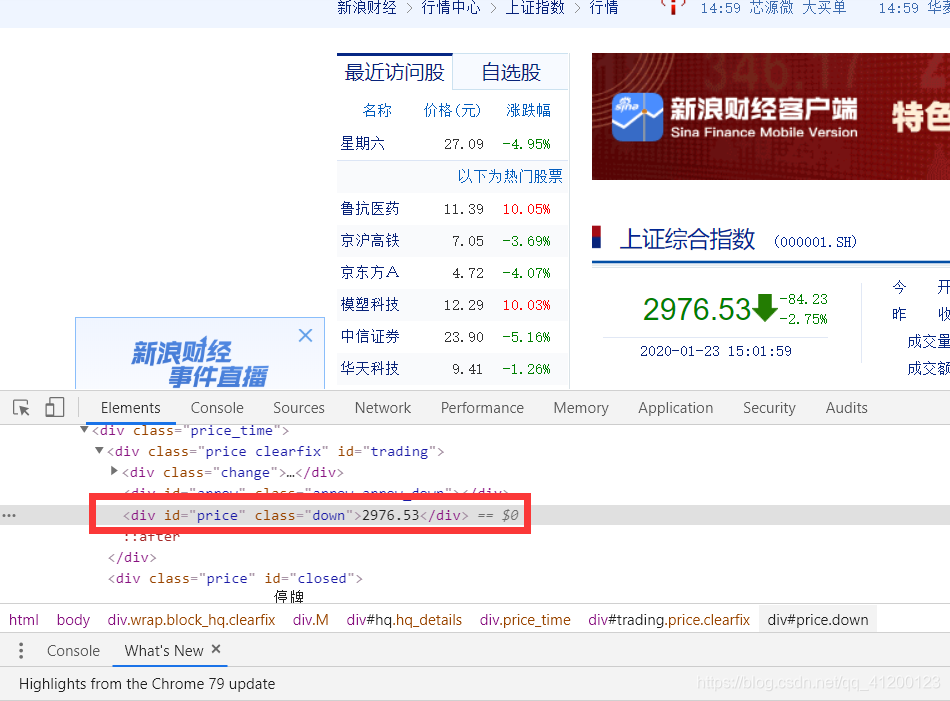Open the 京沪高铁 stock link
Image resolution: width=950 pixels, height=701 pixels.
pos(370,241)
